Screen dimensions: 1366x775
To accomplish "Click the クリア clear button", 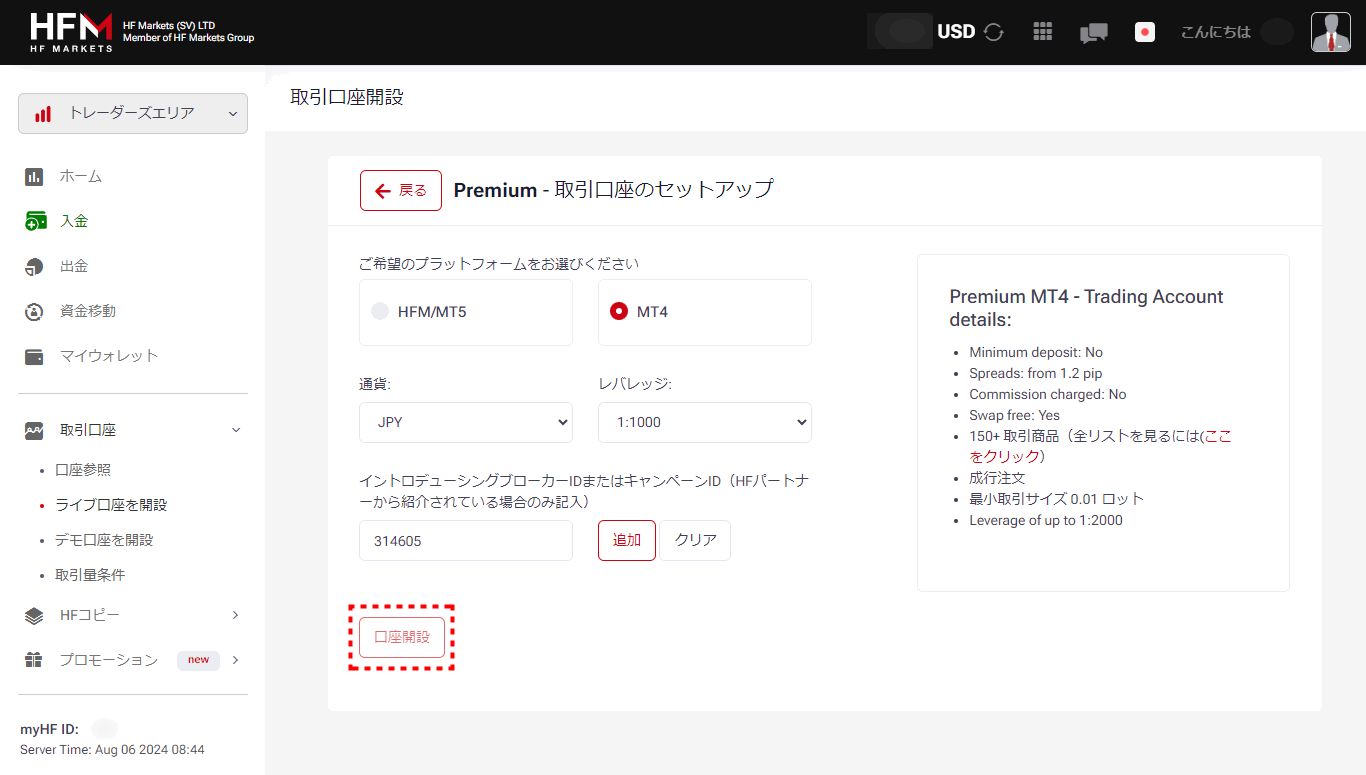I will 695,540.
